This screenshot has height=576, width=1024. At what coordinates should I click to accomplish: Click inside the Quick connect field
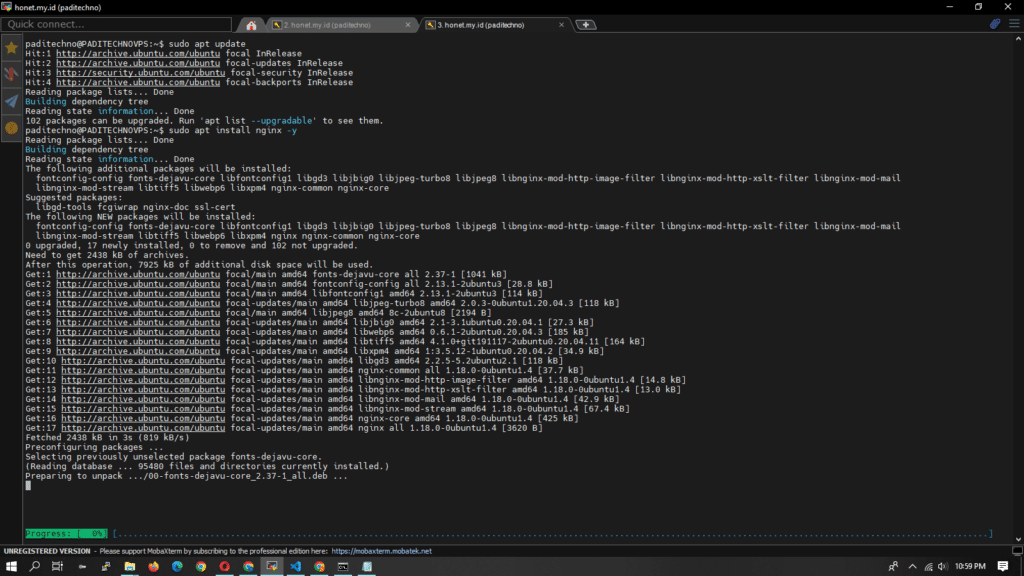[x=115, y=23]
